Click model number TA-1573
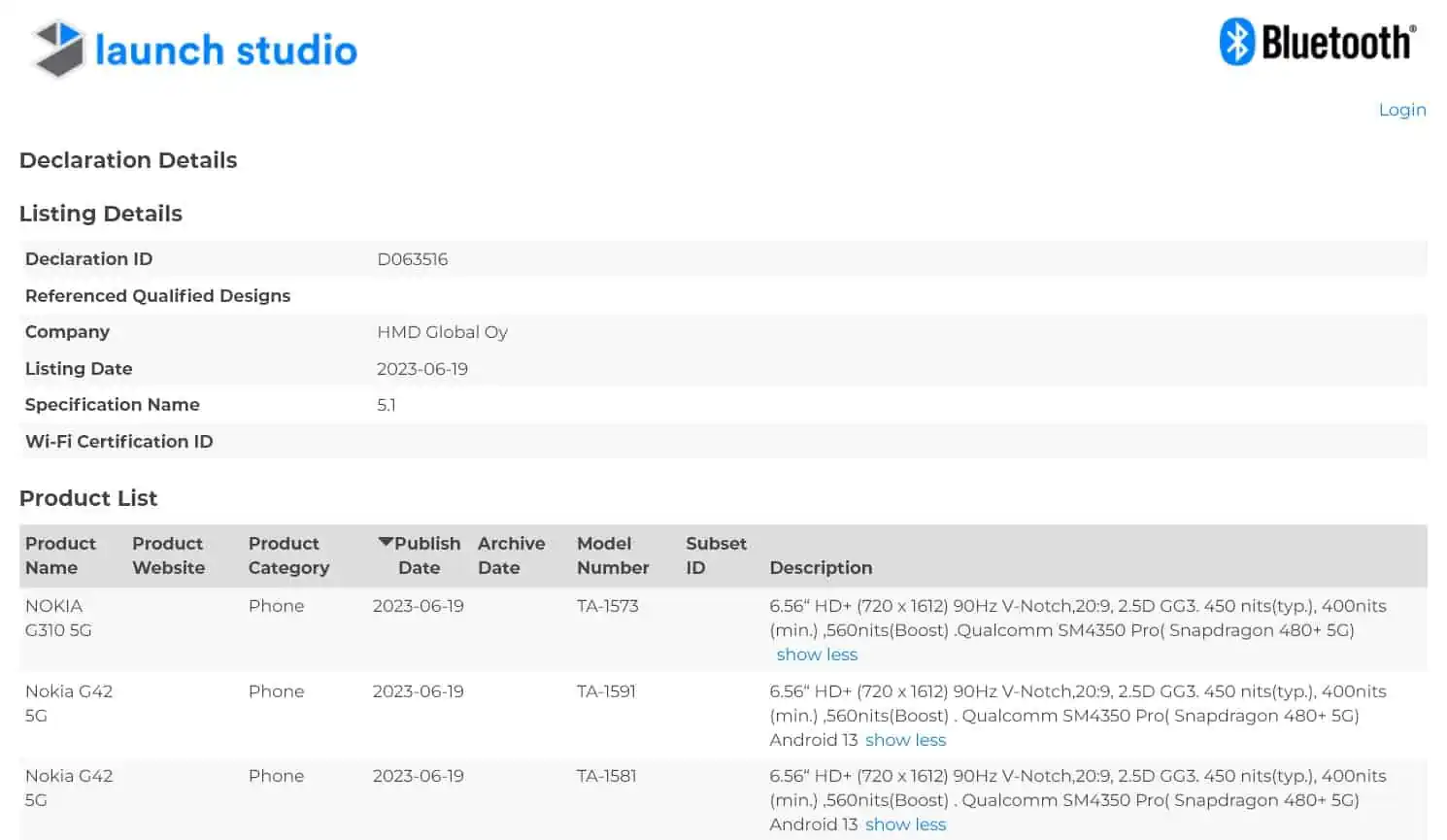This screenshot has height=840, width=1447. (608, 606)
